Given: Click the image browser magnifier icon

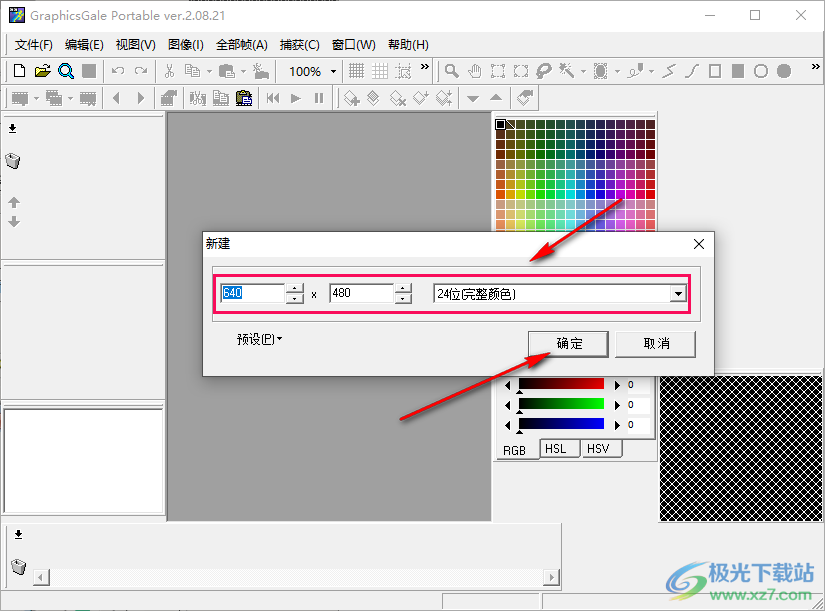Looking at the screenshot, I should click(66, 71).
